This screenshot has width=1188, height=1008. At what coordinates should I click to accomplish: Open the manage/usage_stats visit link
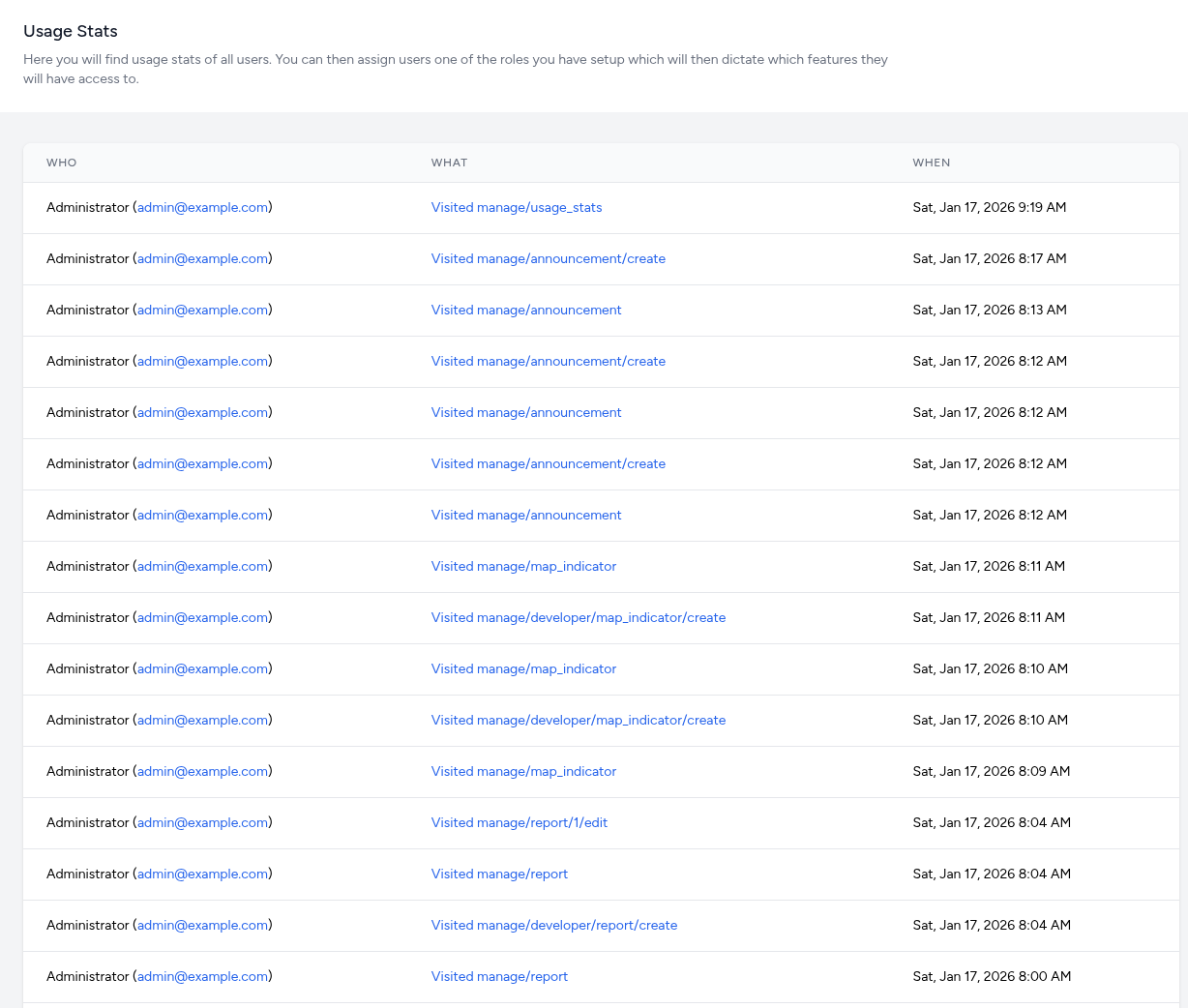coord(516,207)
